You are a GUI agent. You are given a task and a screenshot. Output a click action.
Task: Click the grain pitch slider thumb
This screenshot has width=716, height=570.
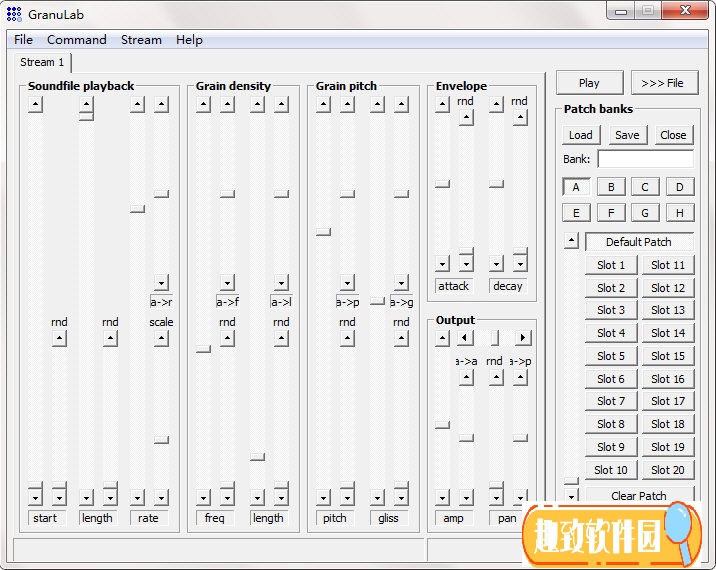click(x=323, y=232)
